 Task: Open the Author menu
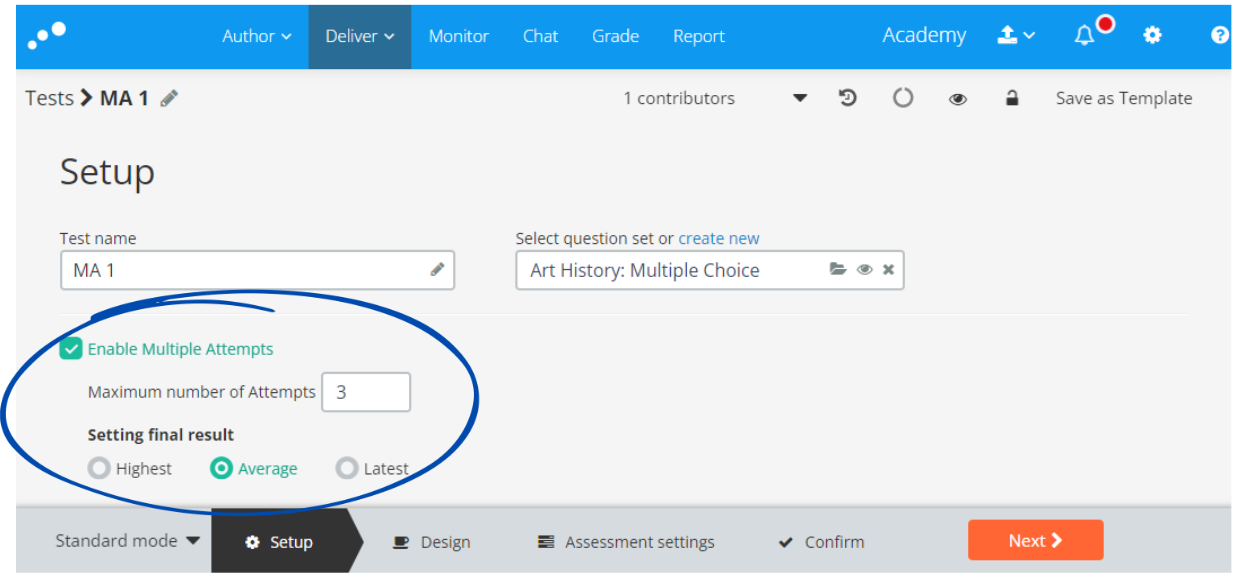click(257, 36)
